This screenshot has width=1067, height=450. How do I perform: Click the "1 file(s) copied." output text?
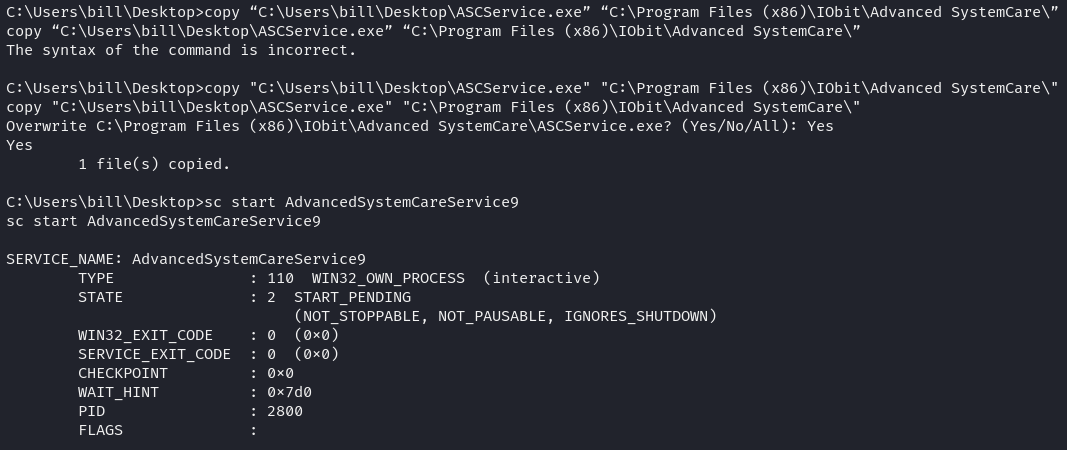point(154,164)
